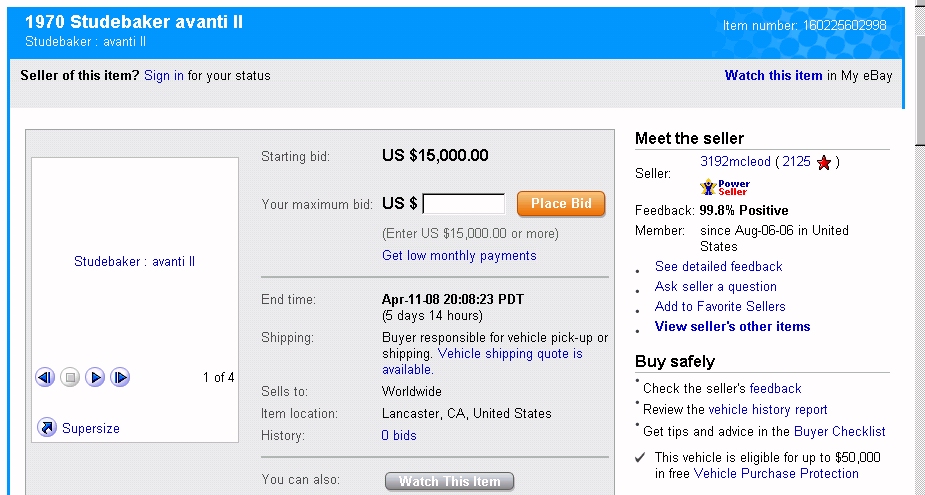Go to the previous photo in slideshow

pyautogui.click(x=45, y=377)
